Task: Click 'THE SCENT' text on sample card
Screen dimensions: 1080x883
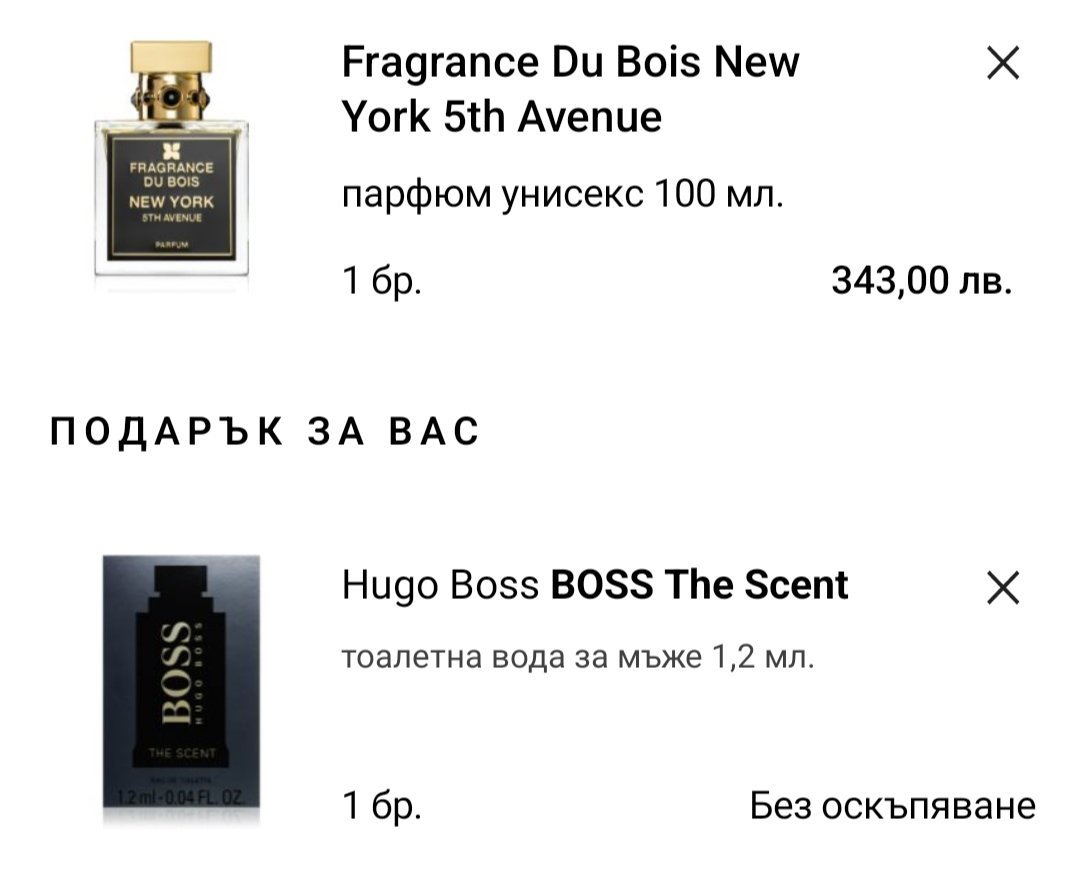Action: click(182, 754)
